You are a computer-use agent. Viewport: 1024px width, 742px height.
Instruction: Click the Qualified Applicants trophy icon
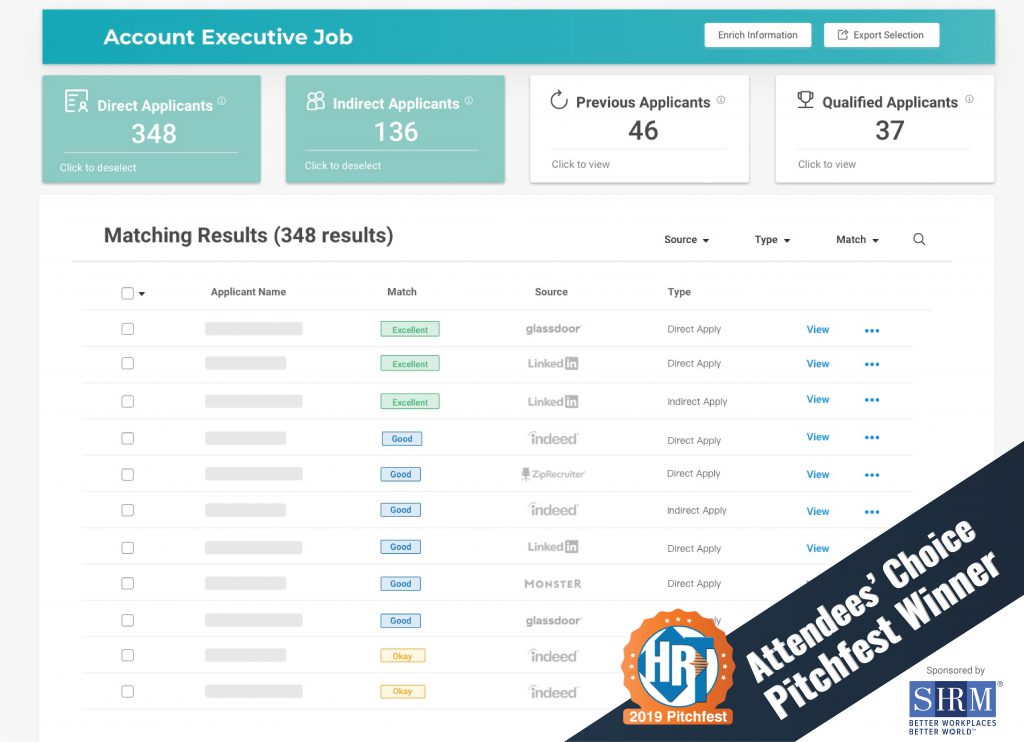coord(805,100)
